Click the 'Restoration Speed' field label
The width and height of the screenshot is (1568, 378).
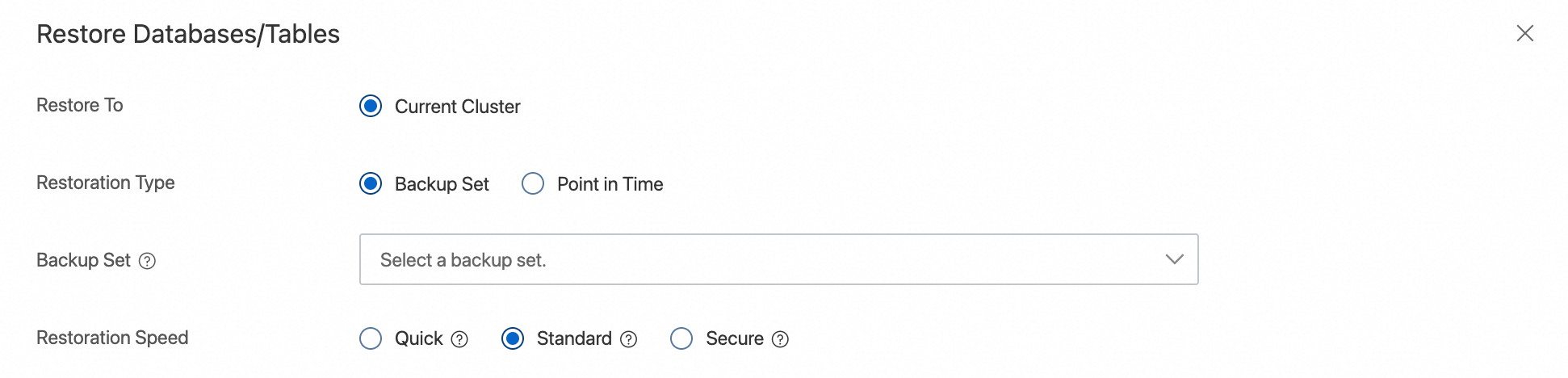click(x=112, y=338)
